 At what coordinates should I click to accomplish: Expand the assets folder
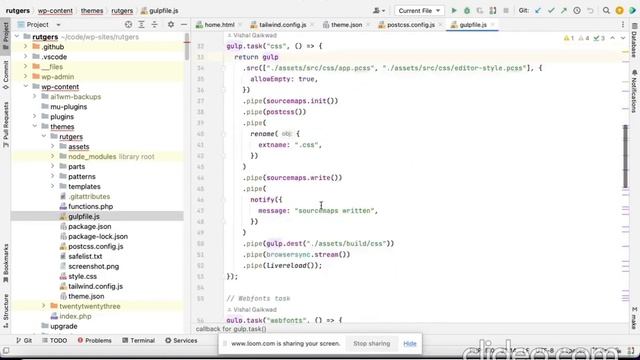(x=53, y=146)
